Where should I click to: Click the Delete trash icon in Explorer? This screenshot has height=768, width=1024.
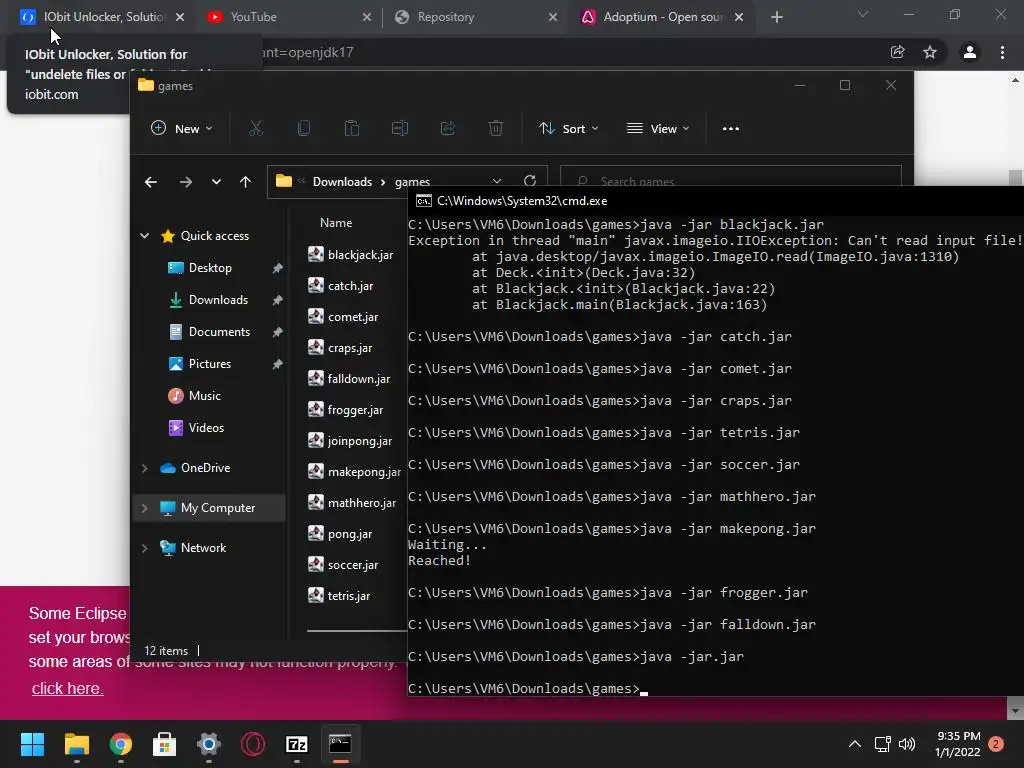(x=496, y=129)
